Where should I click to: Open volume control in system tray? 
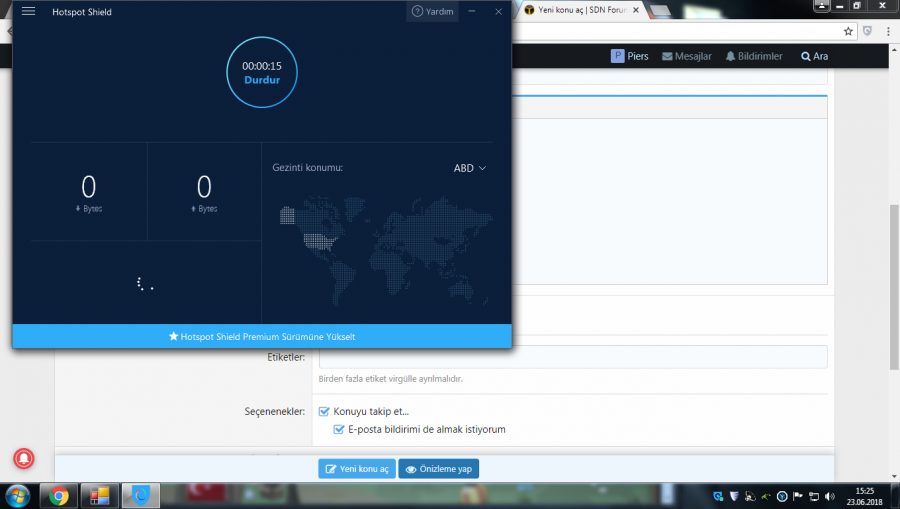[x=830, y=496]
